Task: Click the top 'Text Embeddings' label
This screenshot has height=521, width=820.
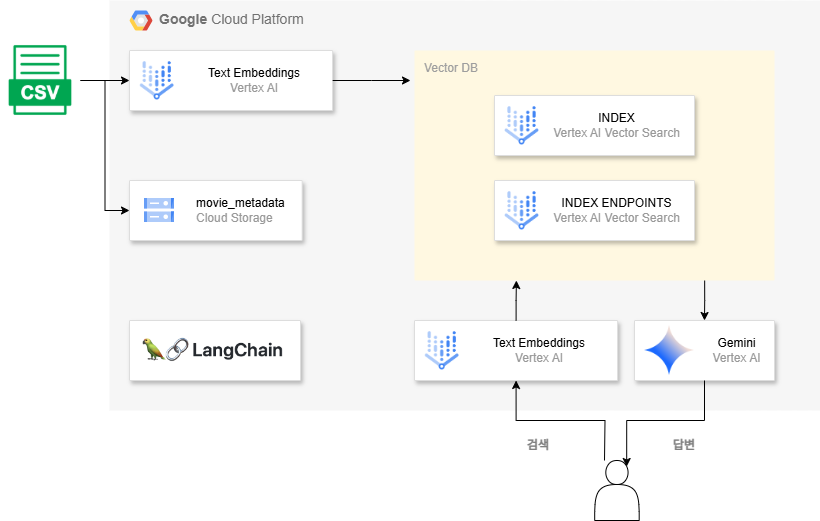Action: pyautogui.click(x=254, y=73)
